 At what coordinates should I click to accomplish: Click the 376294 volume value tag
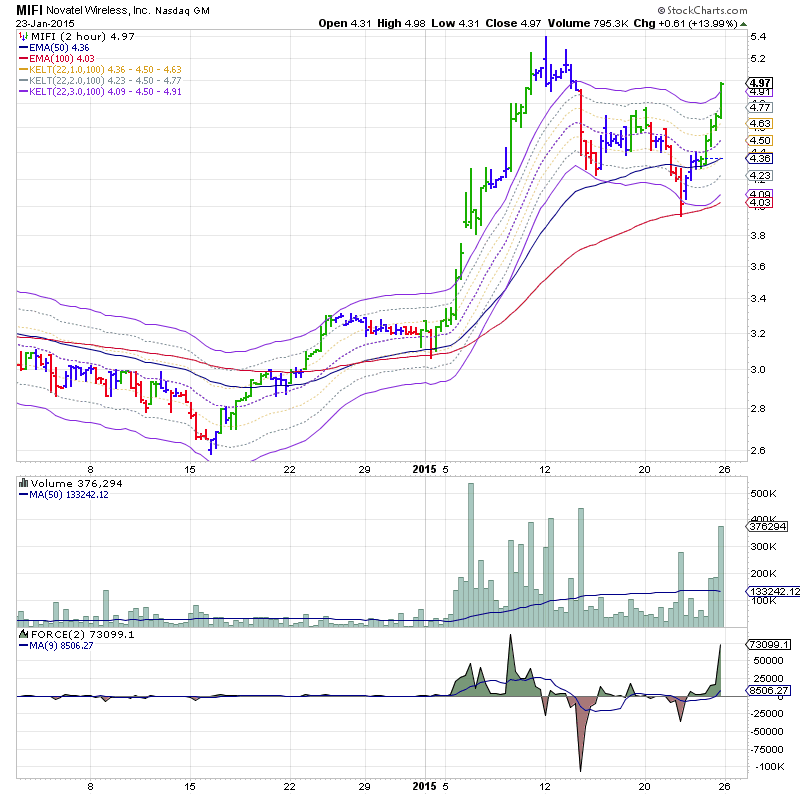click(768, 526)
